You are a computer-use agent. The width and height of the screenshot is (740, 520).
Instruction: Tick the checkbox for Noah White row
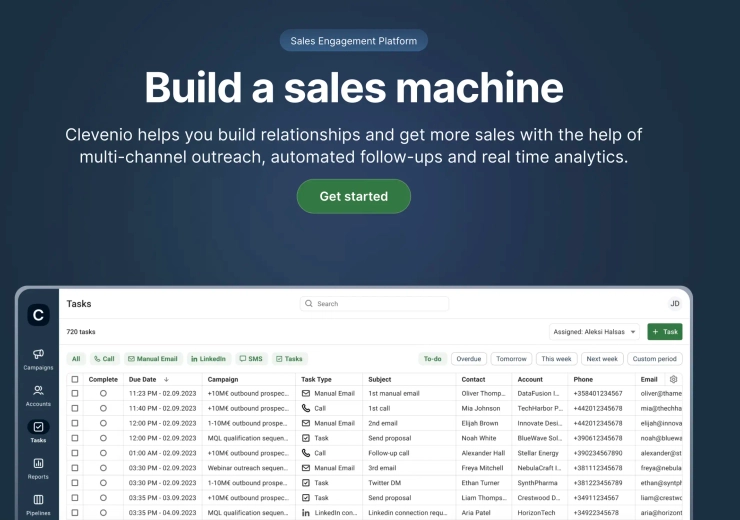coord(75,438)
